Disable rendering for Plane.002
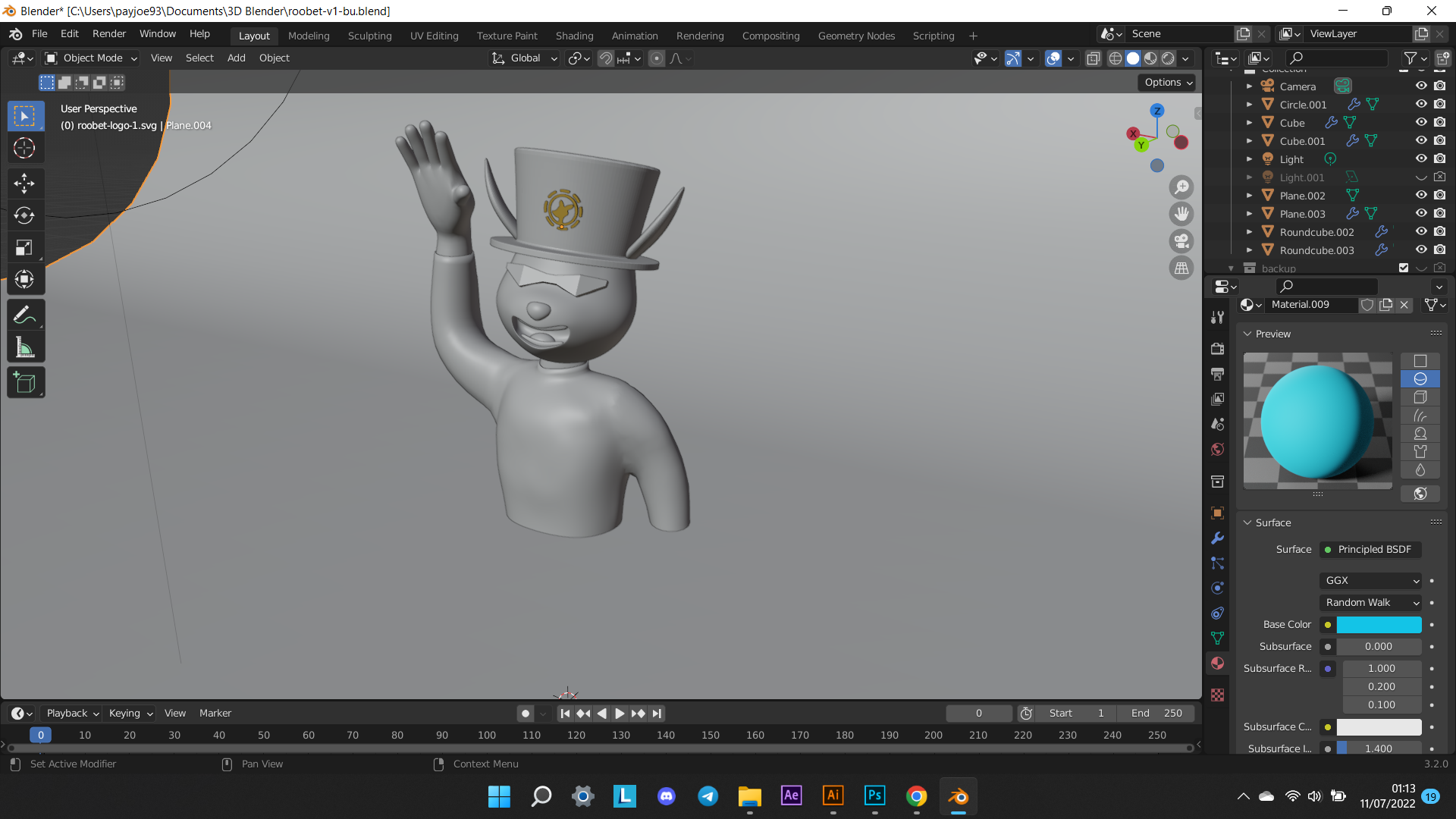This screenshot has width=1456, height=819. point(1440,195)
